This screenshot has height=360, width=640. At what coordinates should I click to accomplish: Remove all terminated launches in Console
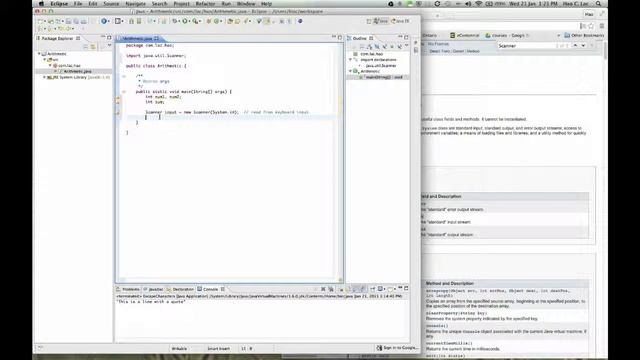(x=331, y=289)
